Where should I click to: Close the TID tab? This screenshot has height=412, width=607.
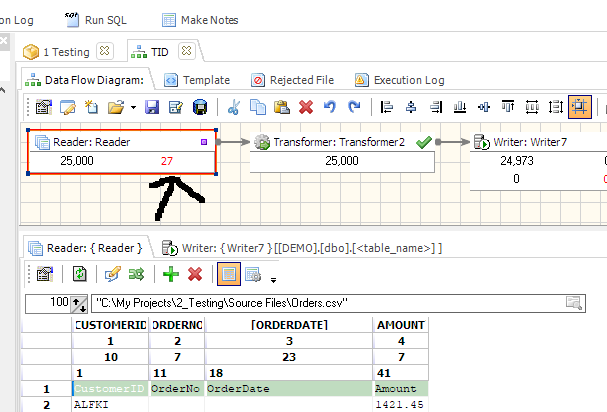pyautogui.click(x=187, y=51)
